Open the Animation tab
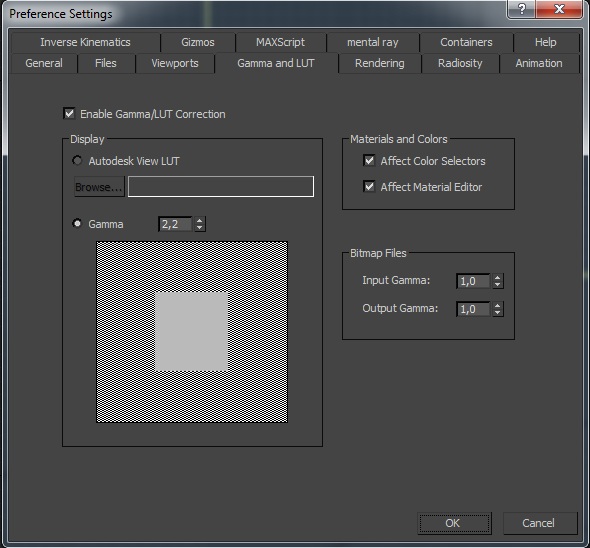590x548 pixels. (539, 63)
